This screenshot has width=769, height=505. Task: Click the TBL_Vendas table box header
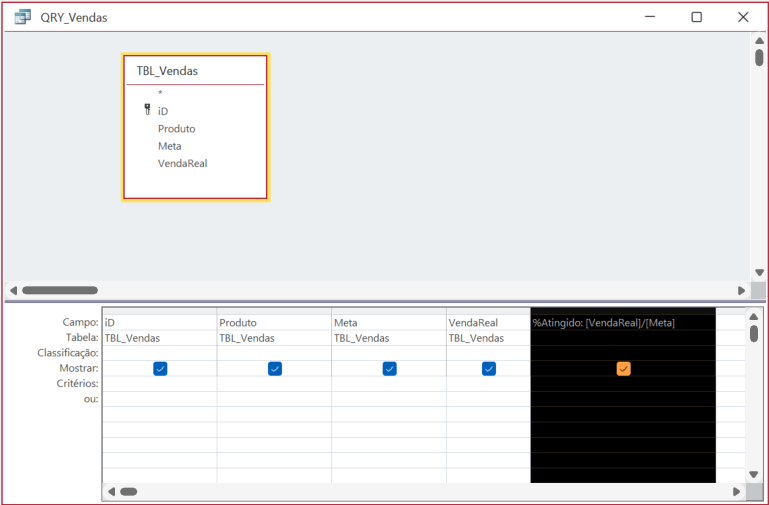(x=167, y=71)
